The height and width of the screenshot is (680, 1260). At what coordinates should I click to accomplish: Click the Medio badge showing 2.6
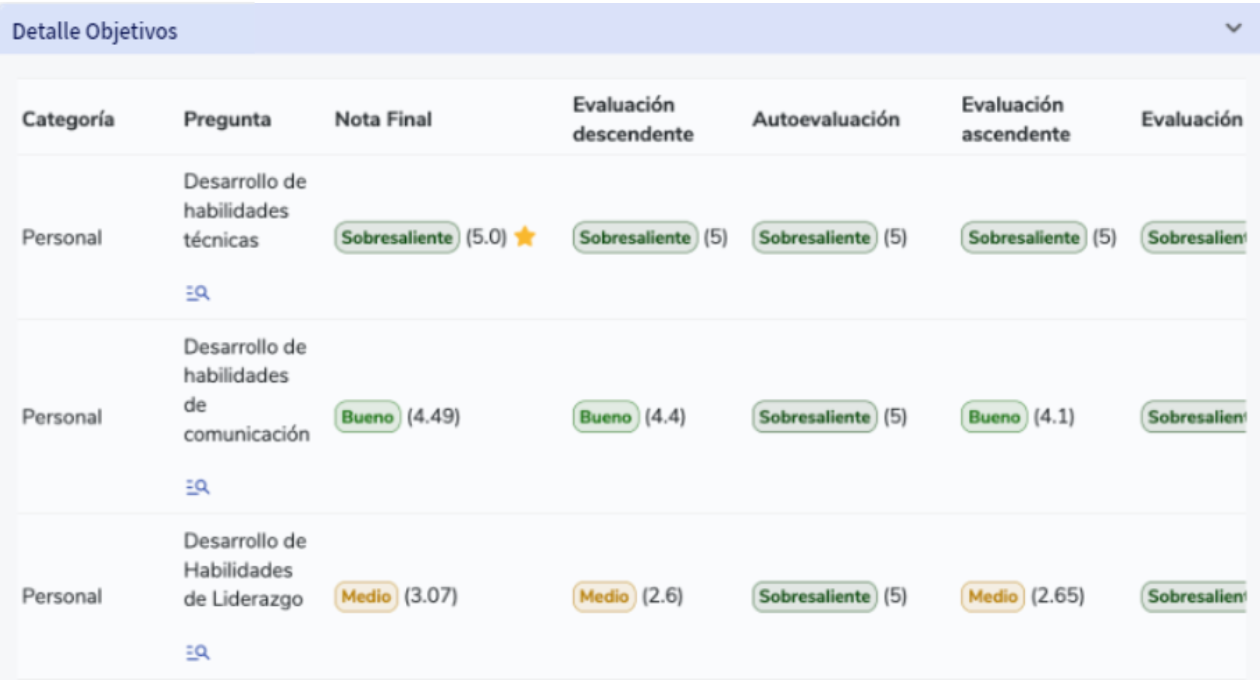coord(604,597)
